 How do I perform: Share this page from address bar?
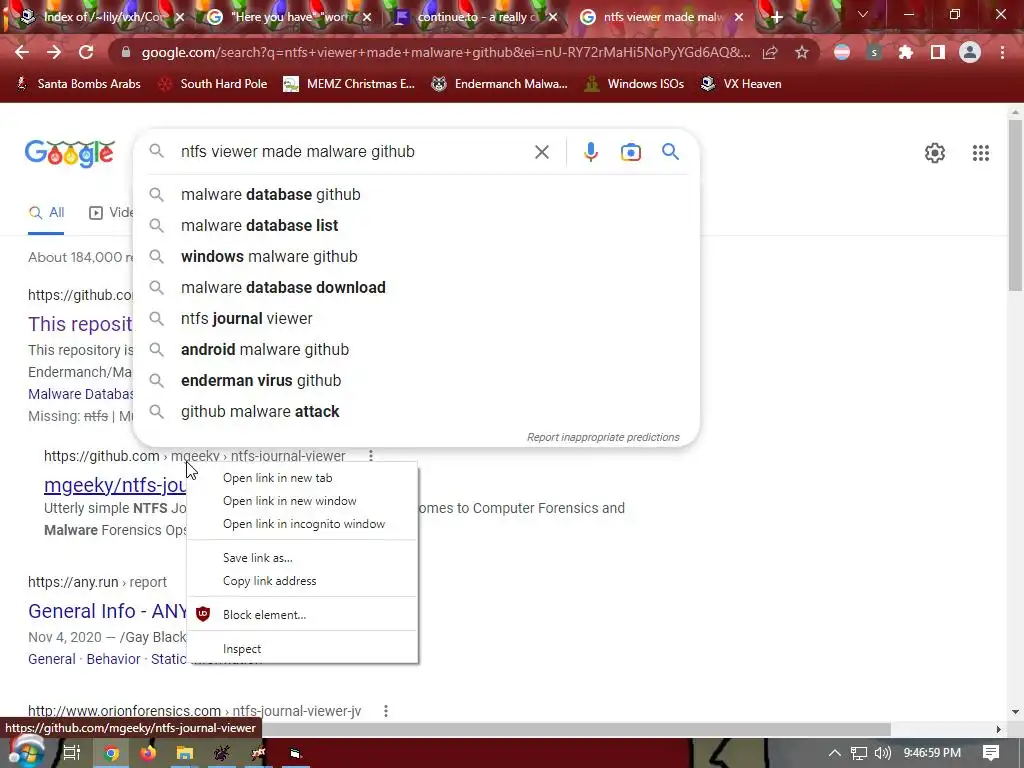770,52
